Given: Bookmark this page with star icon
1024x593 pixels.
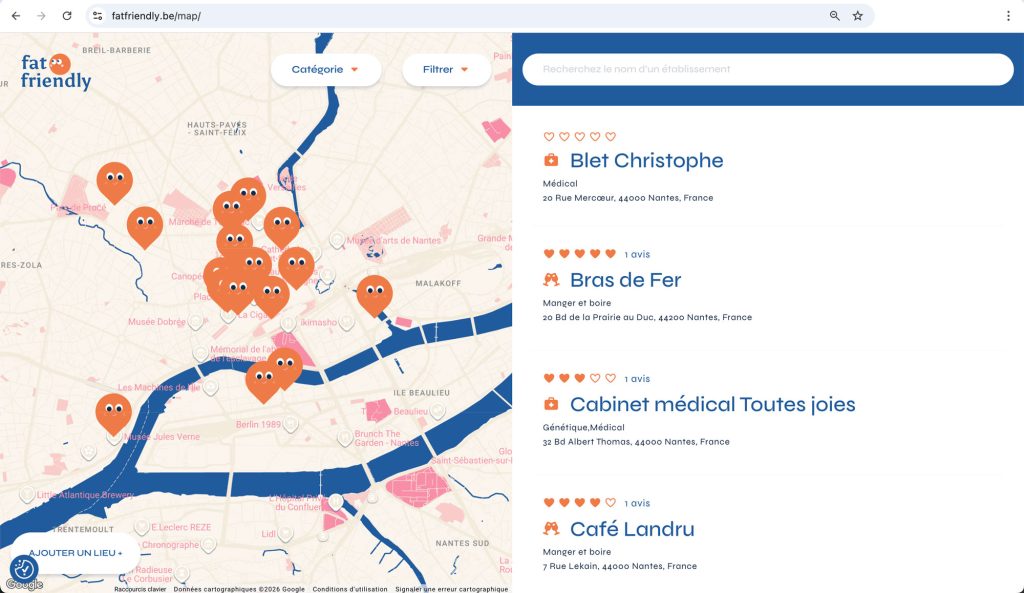Looking at the screenshot, I should tap(858, 16).
